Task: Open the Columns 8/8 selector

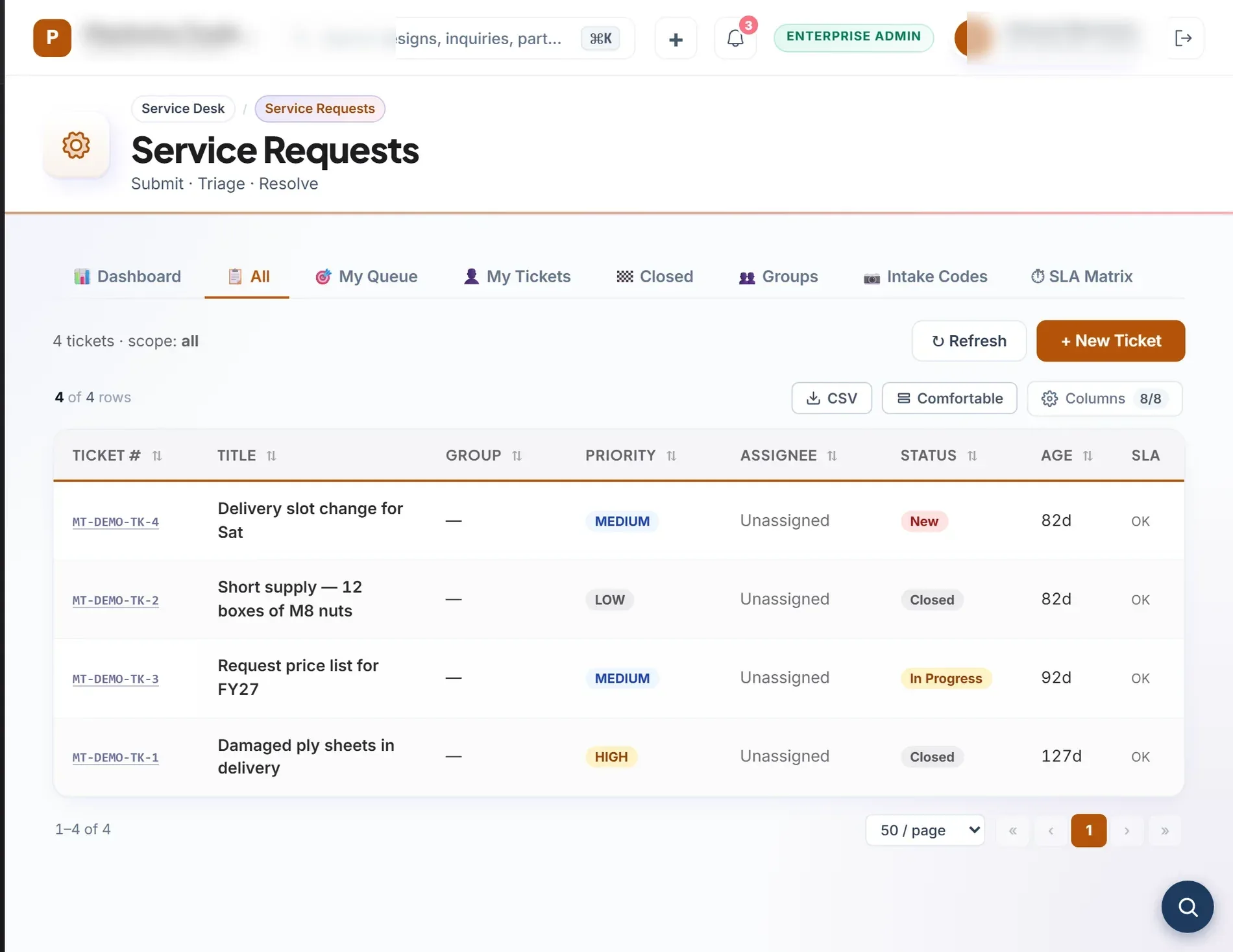Action: [x=1105, y=398]
